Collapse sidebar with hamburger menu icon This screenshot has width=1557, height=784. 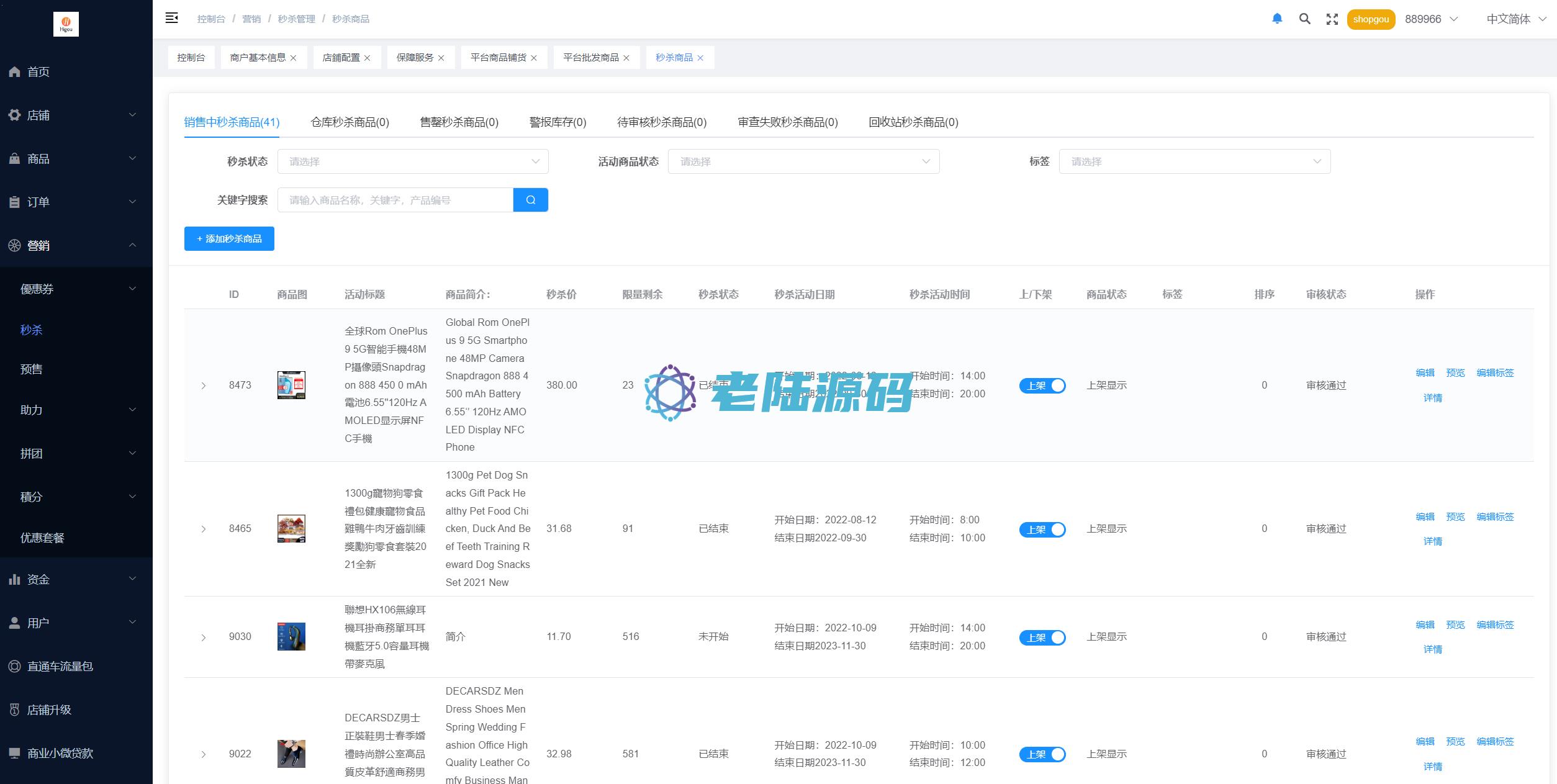click(x=172, y=18)
